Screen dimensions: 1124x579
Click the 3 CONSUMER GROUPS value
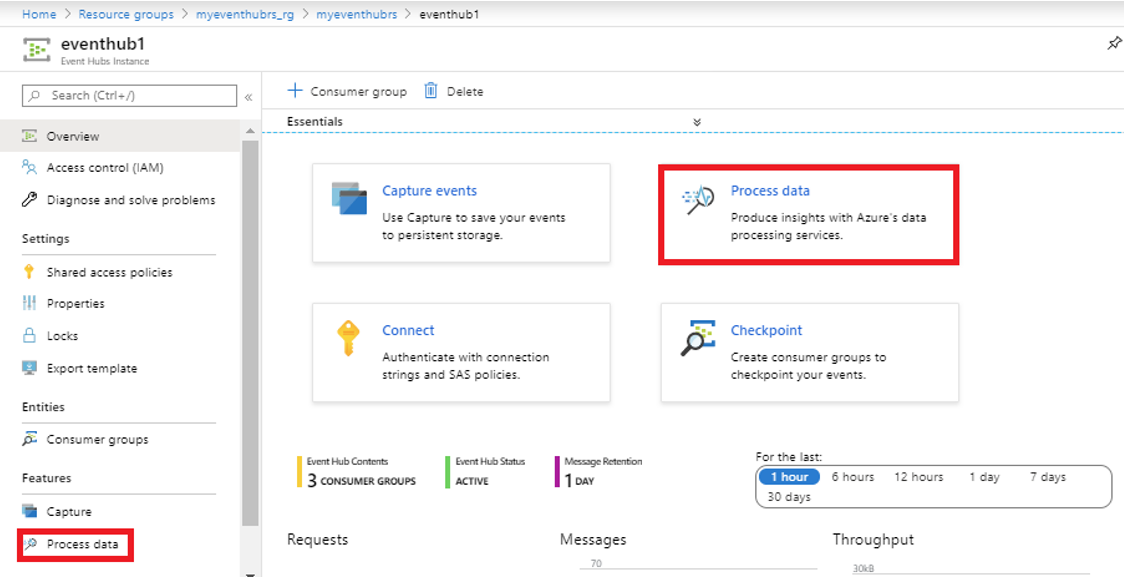(361, 481)
